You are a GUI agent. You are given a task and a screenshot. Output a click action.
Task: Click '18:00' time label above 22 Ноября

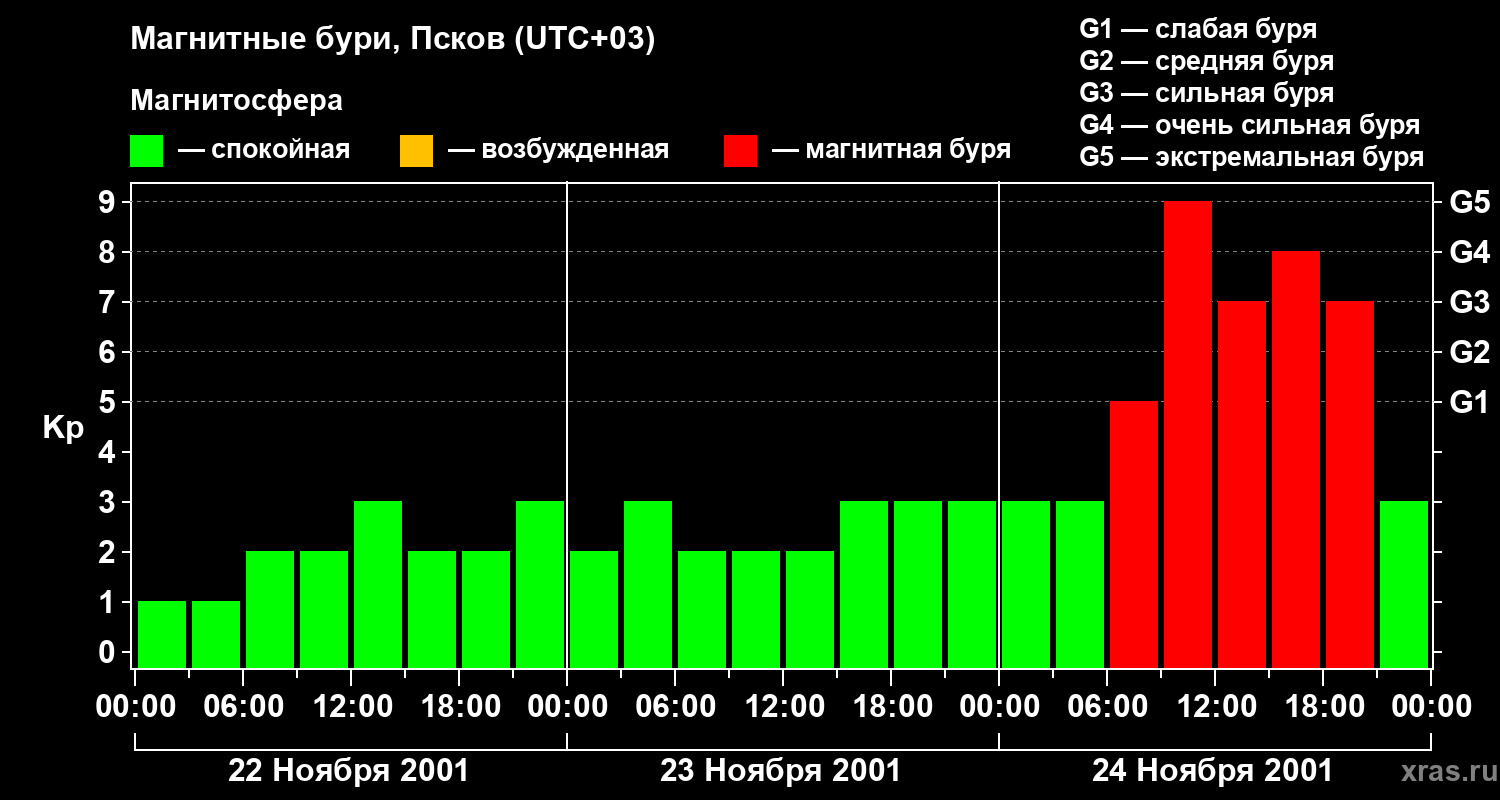(459, 706)
